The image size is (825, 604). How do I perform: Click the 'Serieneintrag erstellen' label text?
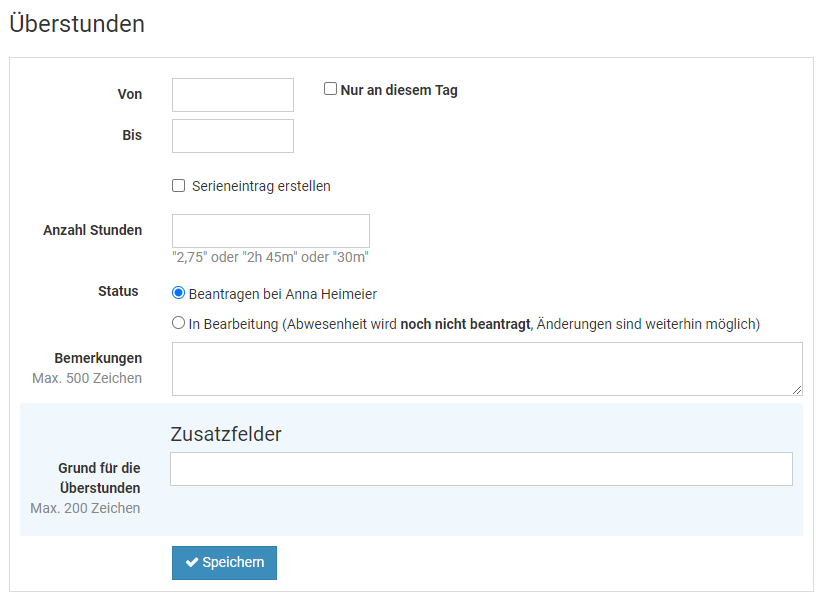(261, 186)
